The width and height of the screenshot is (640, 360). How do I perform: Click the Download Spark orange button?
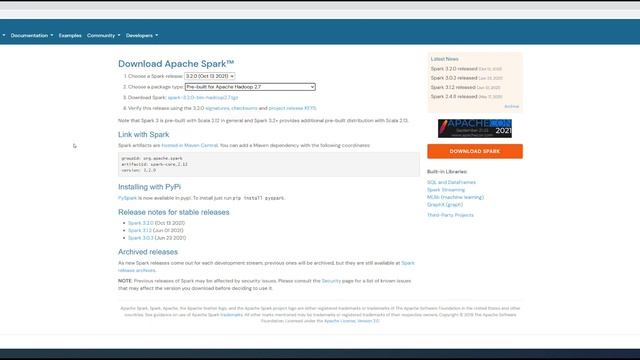pyautogui.click(x=475, y=151)
